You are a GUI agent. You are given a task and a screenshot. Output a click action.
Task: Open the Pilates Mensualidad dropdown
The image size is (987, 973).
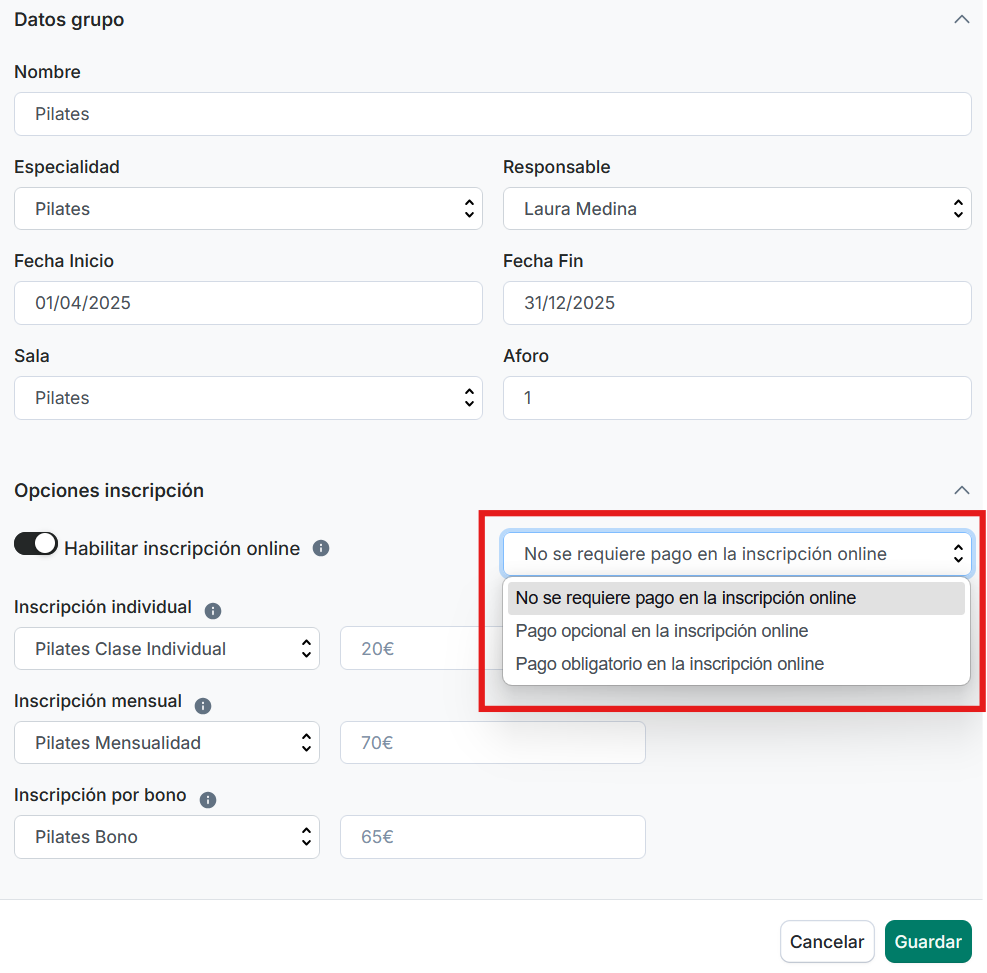pyautogui.click(x=167, y=743)
